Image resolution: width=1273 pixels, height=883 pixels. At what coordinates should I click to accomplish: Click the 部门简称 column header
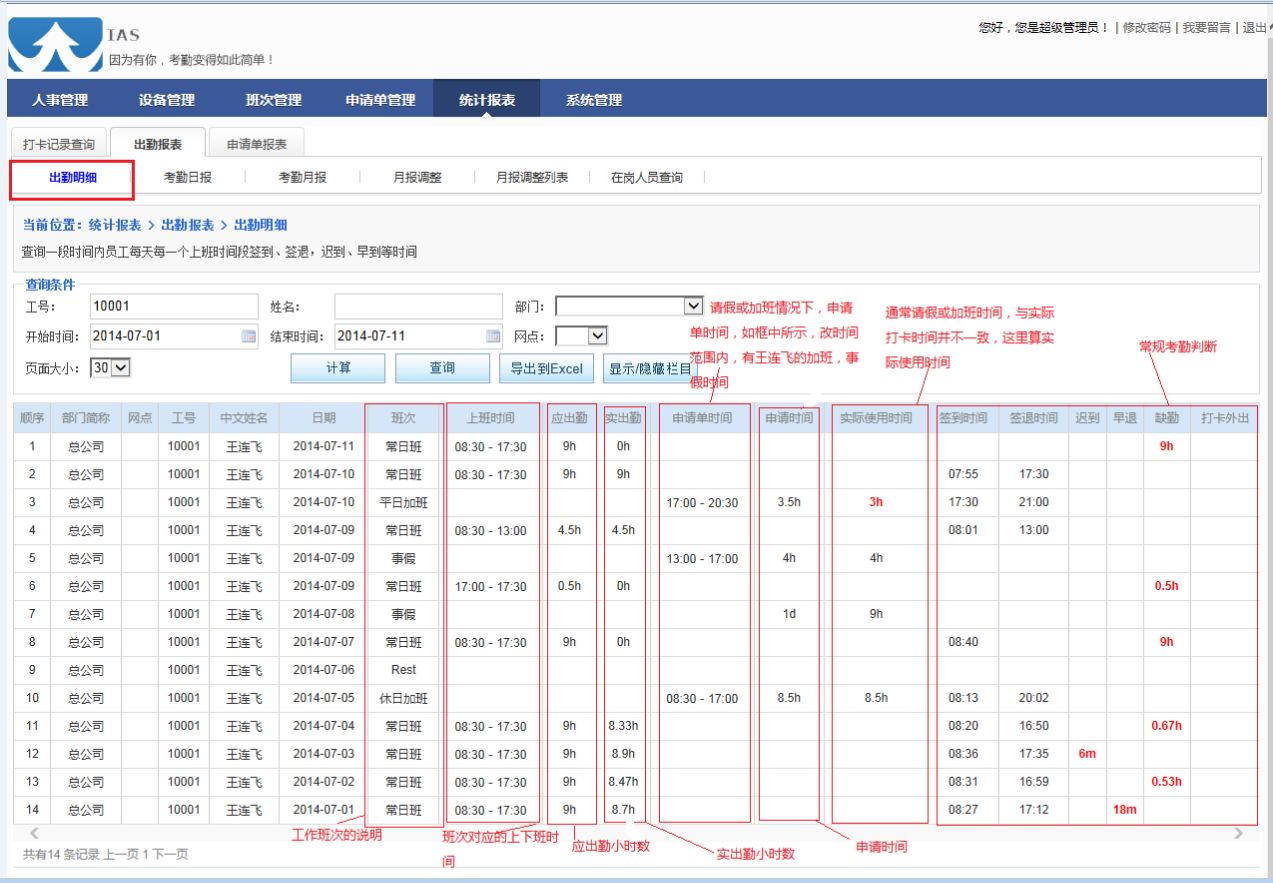coord(85,418)
